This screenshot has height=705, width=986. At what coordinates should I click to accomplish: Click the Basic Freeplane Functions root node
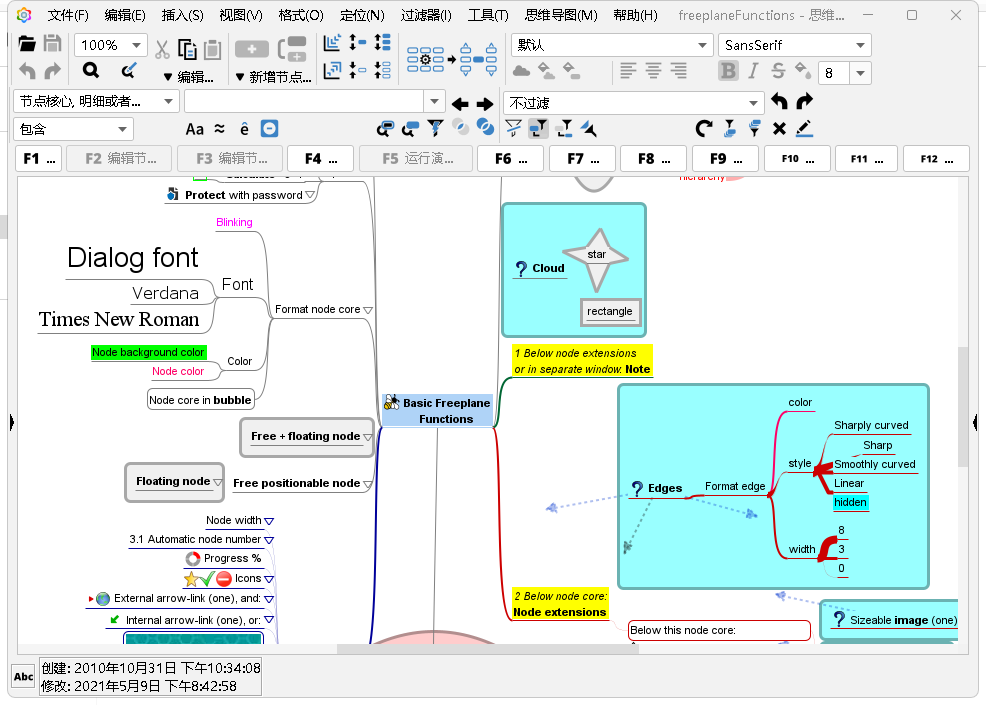pyautogui.click(x=446, y=411)
